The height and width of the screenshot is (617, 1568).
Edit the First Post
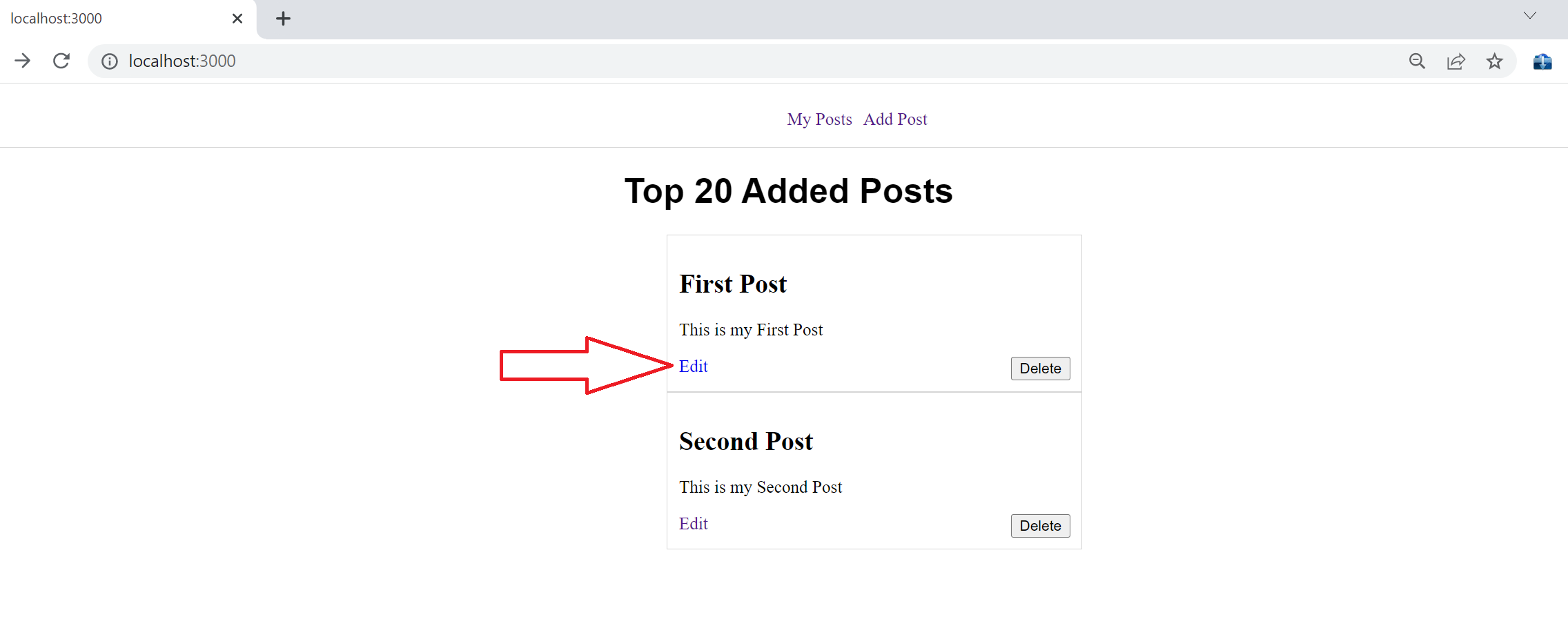point(693,366)
